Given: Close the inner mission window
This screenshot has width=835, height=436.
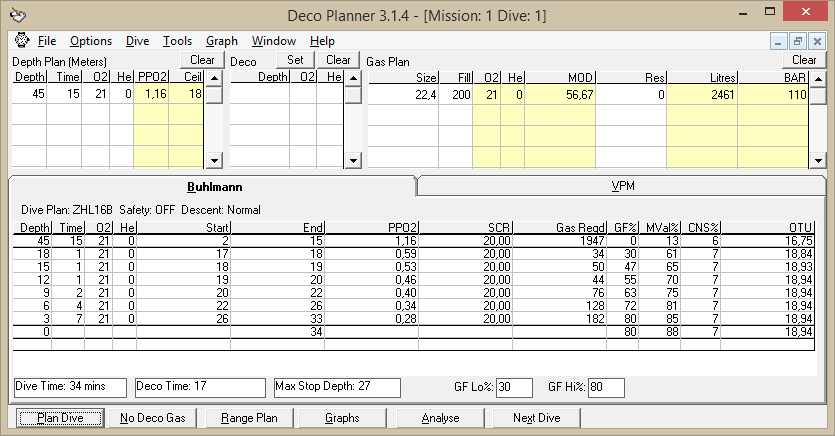Looking at the screenshot, I should tap(816, 41).
